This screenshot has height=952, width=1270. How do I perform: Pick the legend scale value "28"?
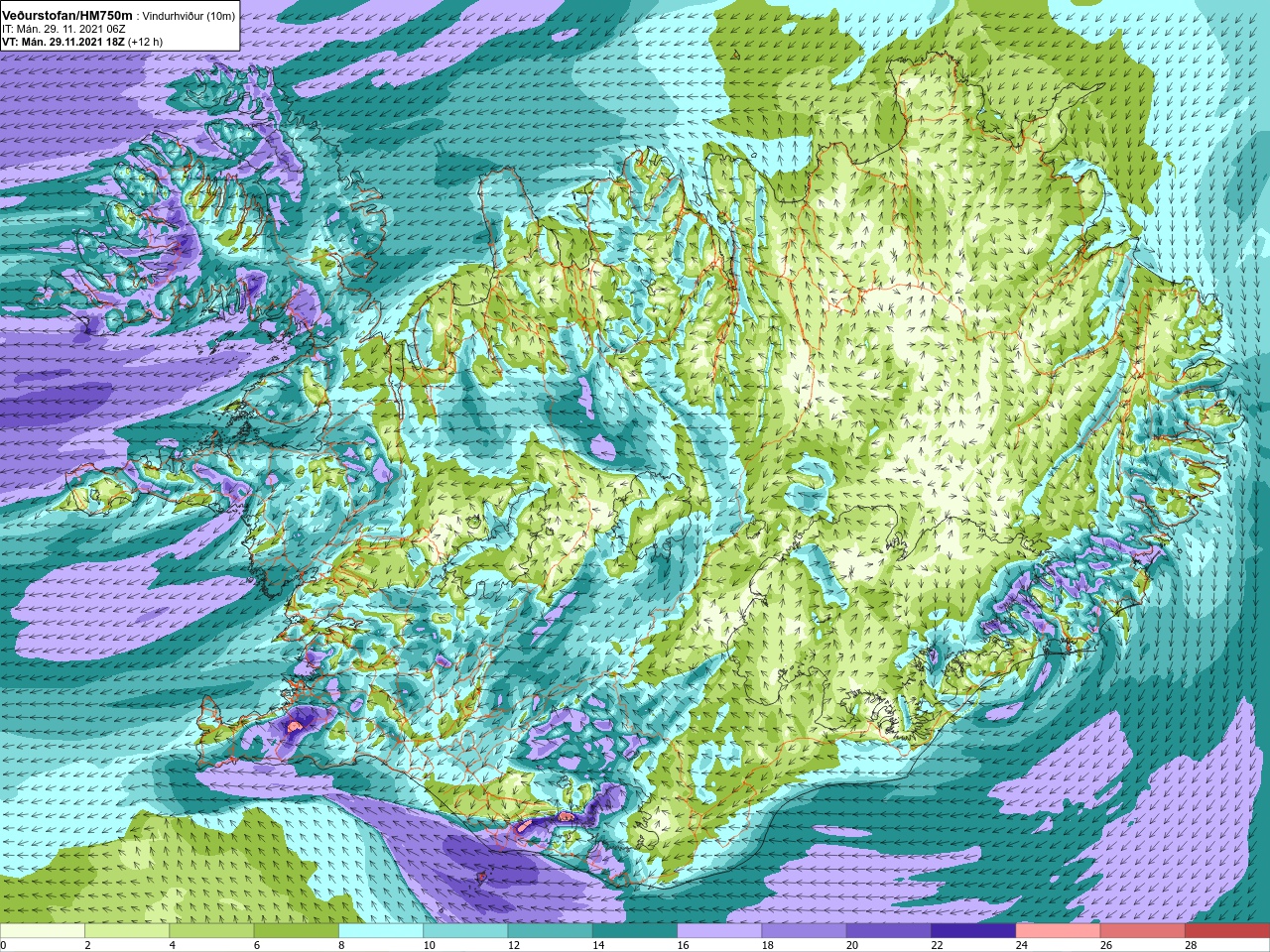(1191, 945)
